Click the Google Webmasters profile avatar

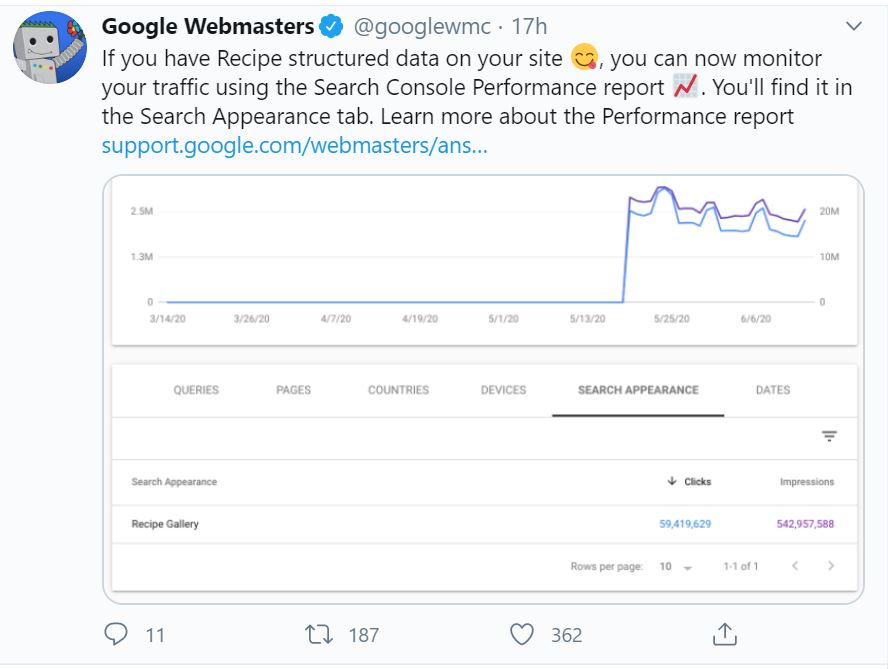(48, 49)
